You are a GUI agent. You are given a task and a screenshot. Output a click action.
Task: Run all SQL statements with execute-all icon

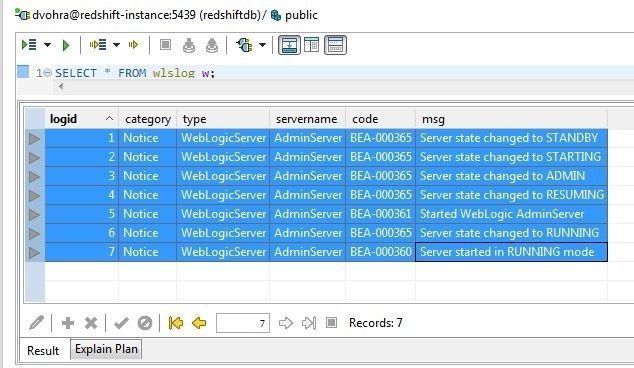coord(29,44)
